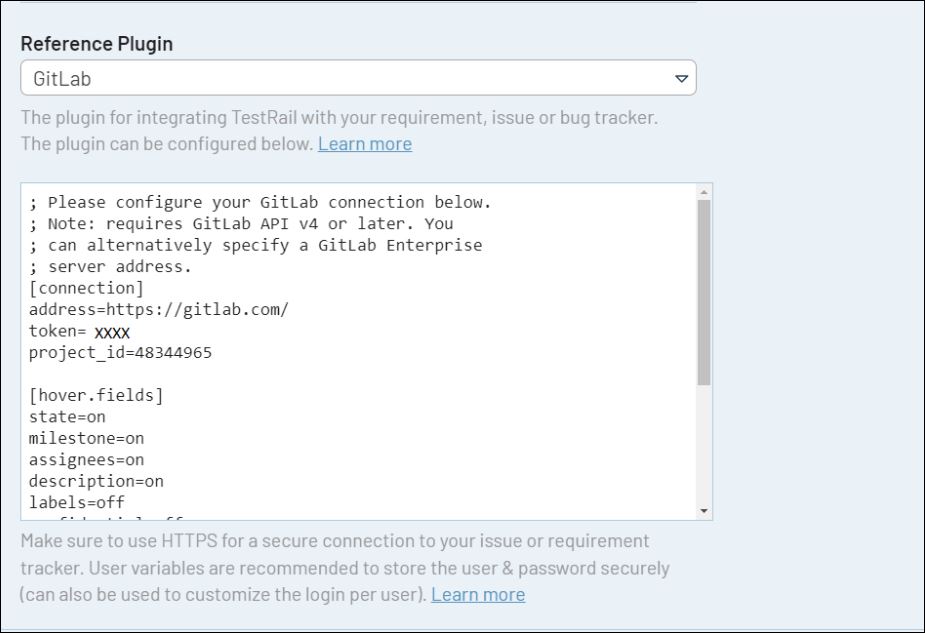Viewport: 925px width, 633px height.
Task: Open the Learn more link about plugin configuration
Action: click(364, 144)
